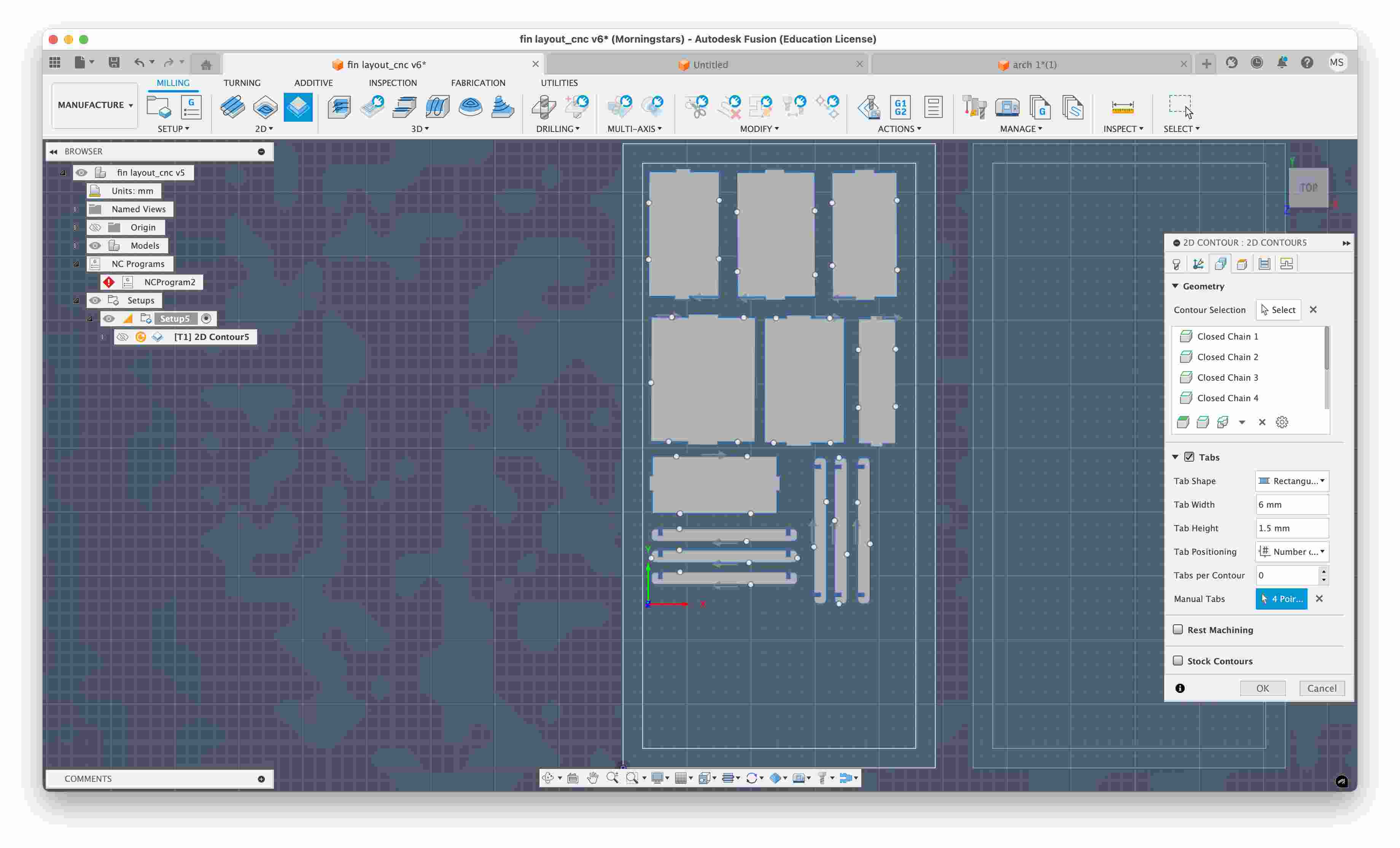Toggle visibility of fin layout_cnc v5
1400x848 pixels.
click(81, 173)
